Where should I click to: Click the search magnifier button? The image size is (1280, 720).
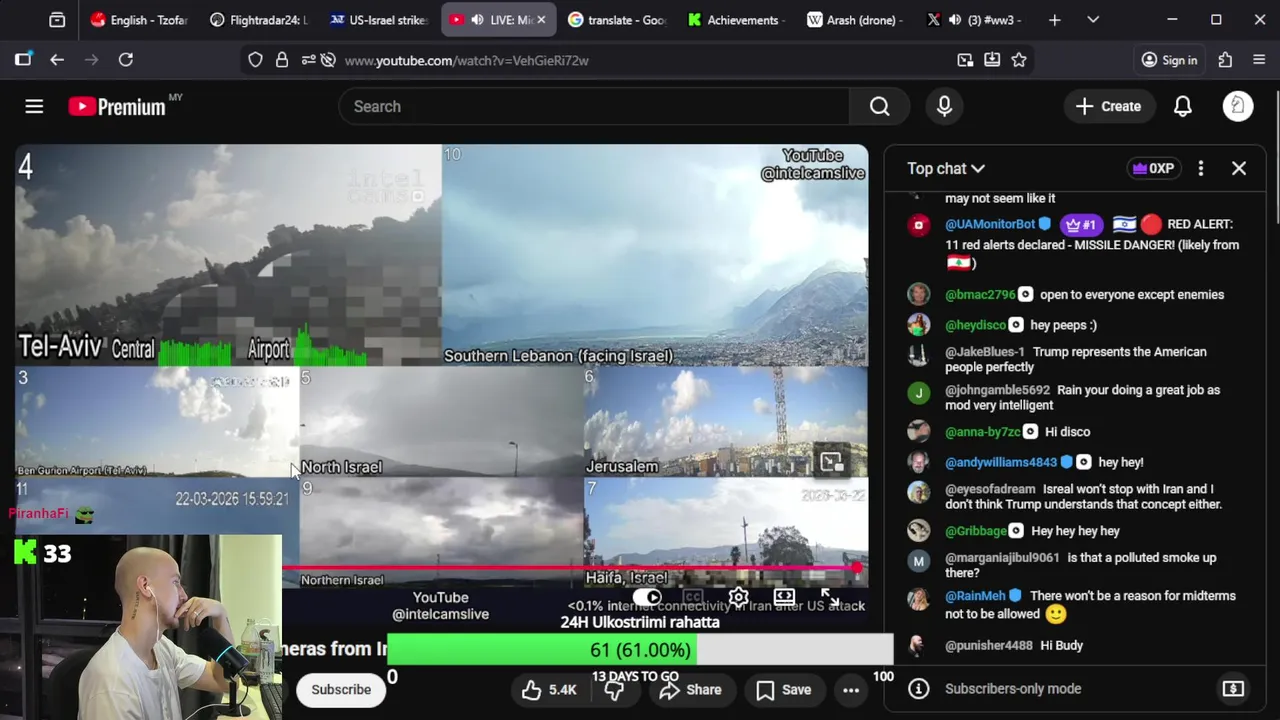pos(879,106)
